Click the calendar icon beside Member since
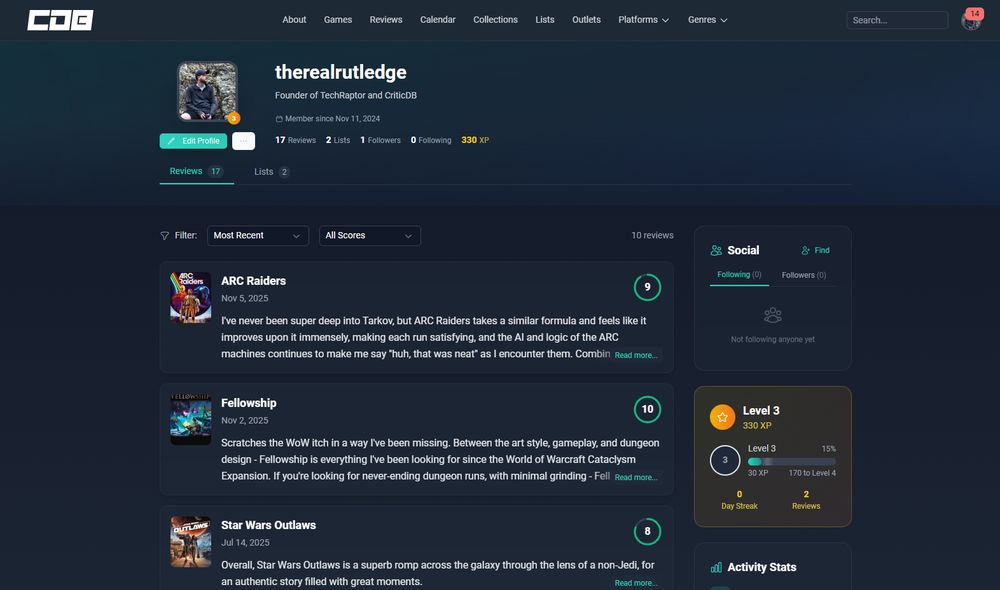 coord(279,119)
